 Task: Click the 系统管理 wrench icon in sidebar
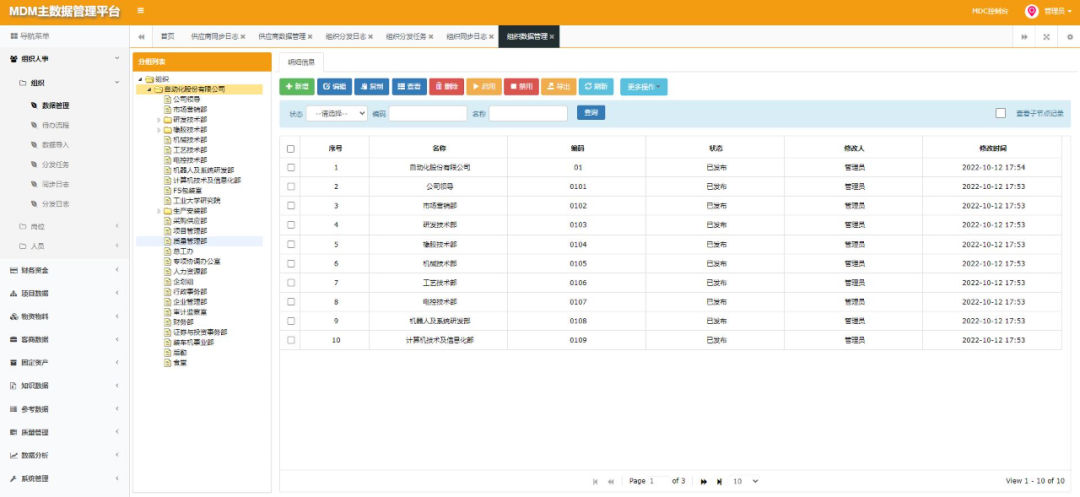pos(14,478)
